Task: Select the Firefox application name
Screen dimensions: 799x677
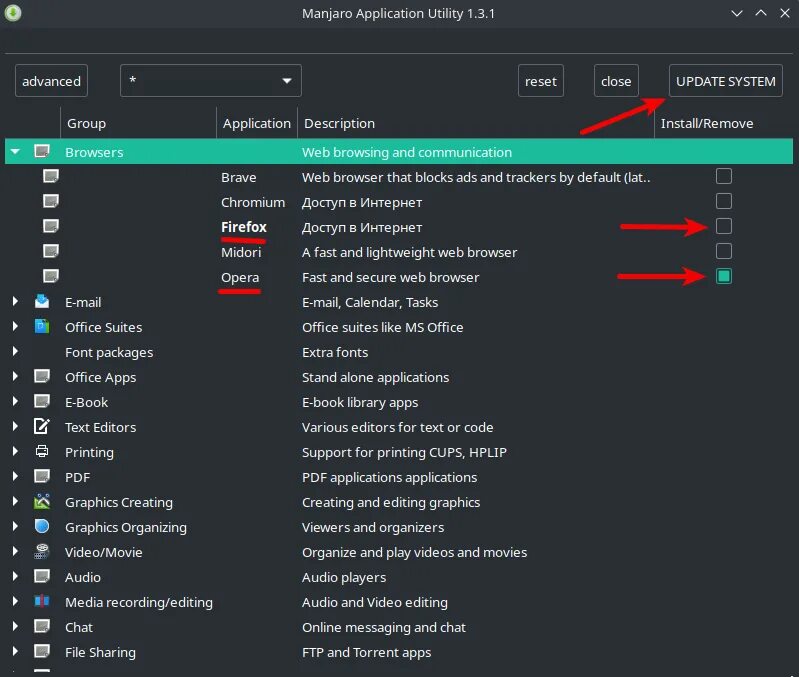Action: click(x=244, y=227)
